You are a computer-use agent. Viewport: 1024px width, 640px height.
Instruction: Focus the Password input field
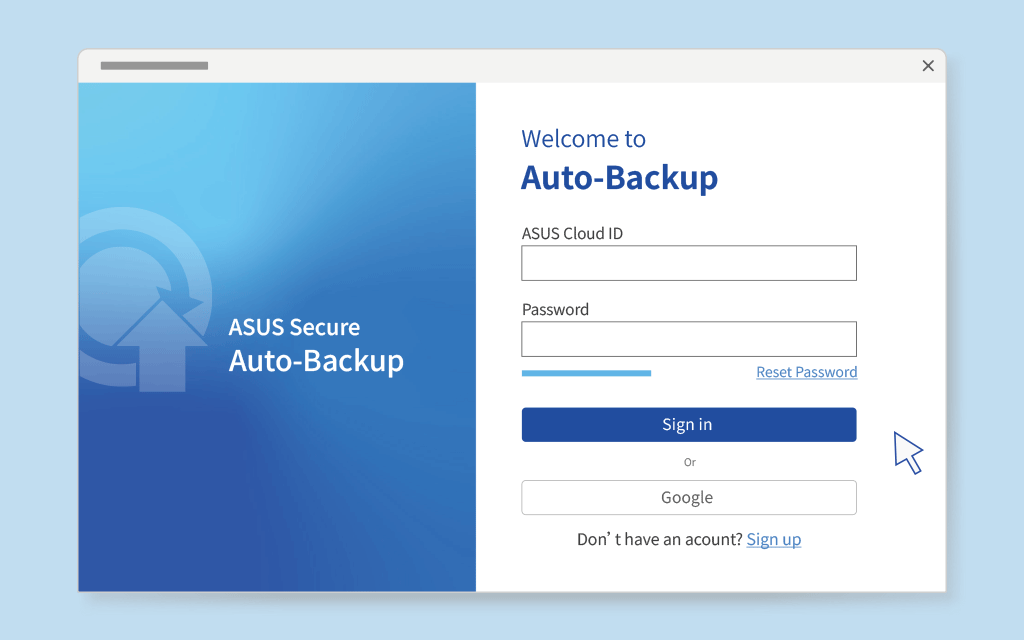[689, 339]
